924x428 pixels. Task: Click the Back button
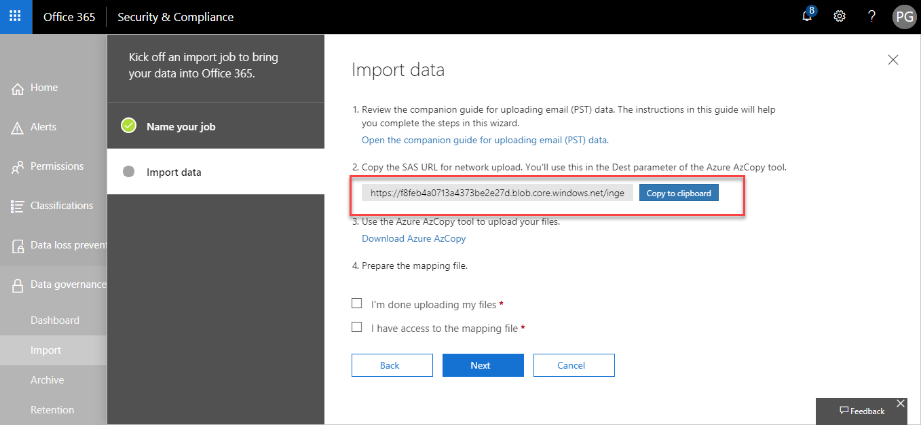coord(392,366)
